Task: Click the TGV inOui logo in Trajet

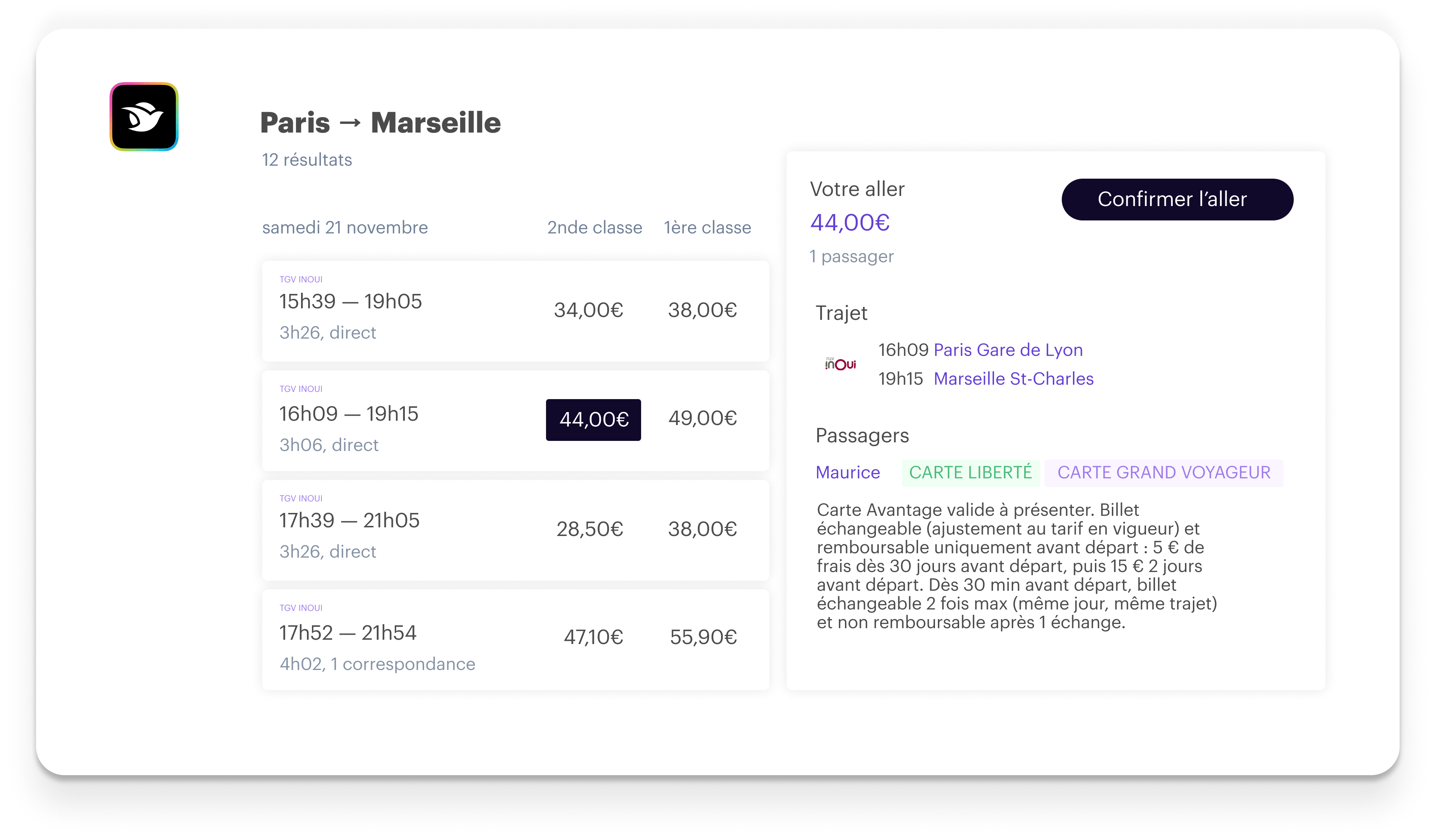Action: coord(841,363)
